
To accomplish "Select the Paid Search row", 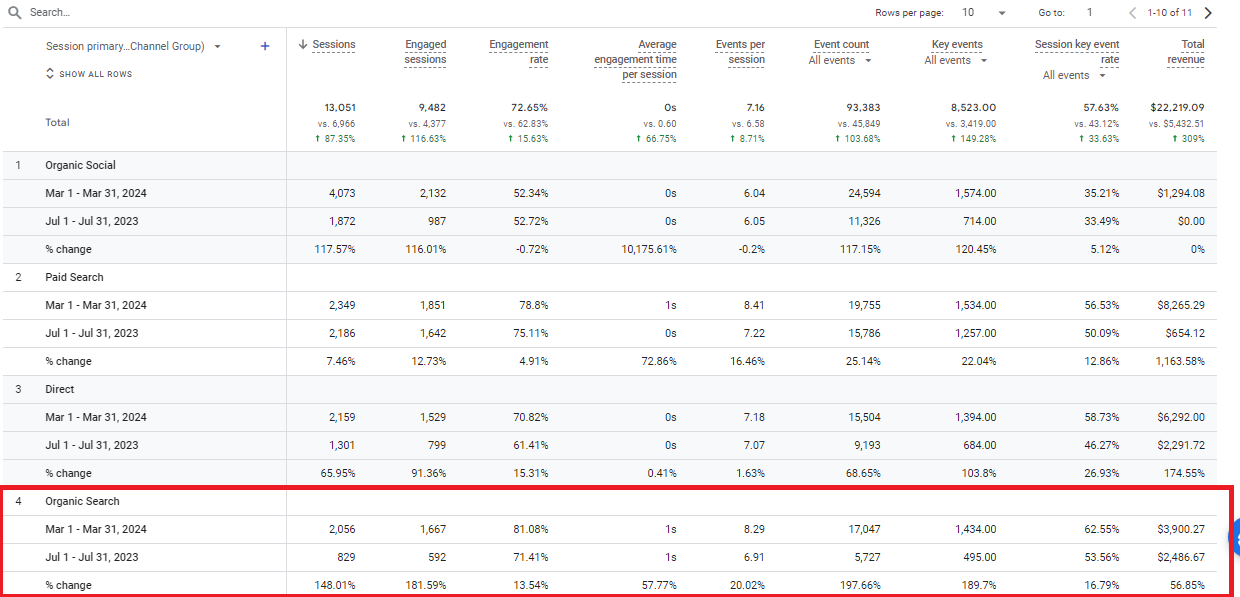I will click(609, 277).
